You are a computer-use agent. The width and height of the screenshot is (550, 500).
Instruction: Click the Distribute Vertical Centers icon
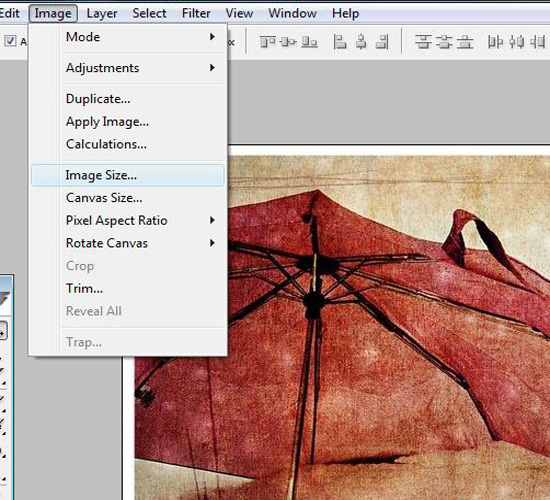[x=444, y=42]
